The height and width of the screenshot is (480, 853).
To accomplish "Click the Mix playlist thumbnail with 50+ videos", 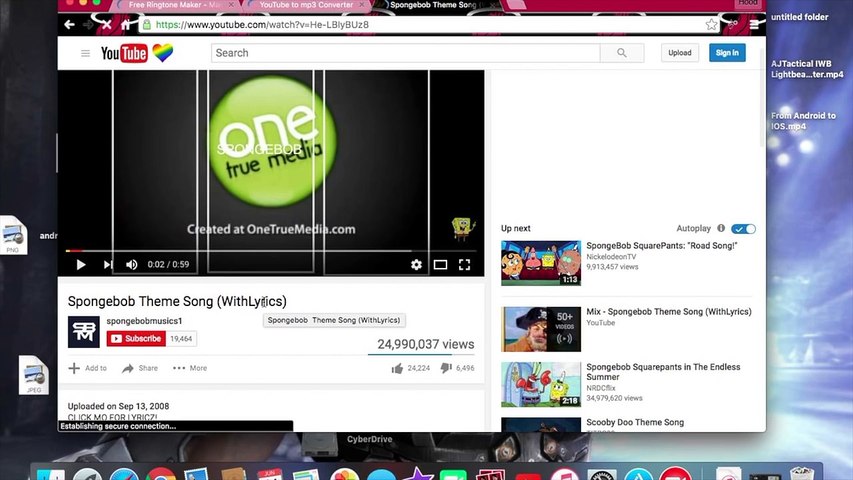I will click(x=541, y=329).
